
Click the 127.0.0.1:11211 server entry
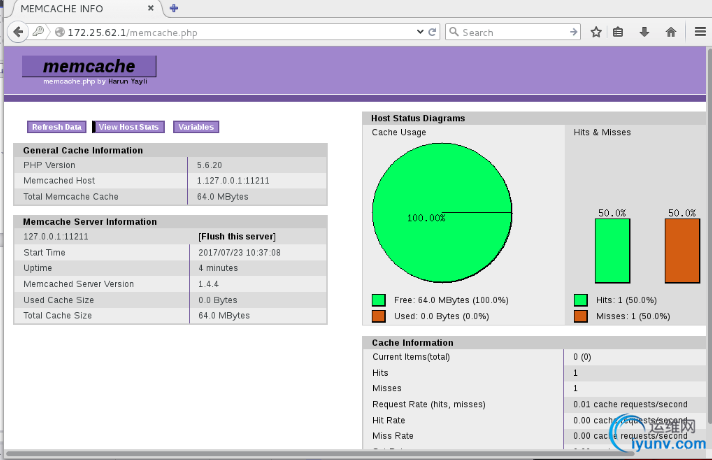[56, 237]
